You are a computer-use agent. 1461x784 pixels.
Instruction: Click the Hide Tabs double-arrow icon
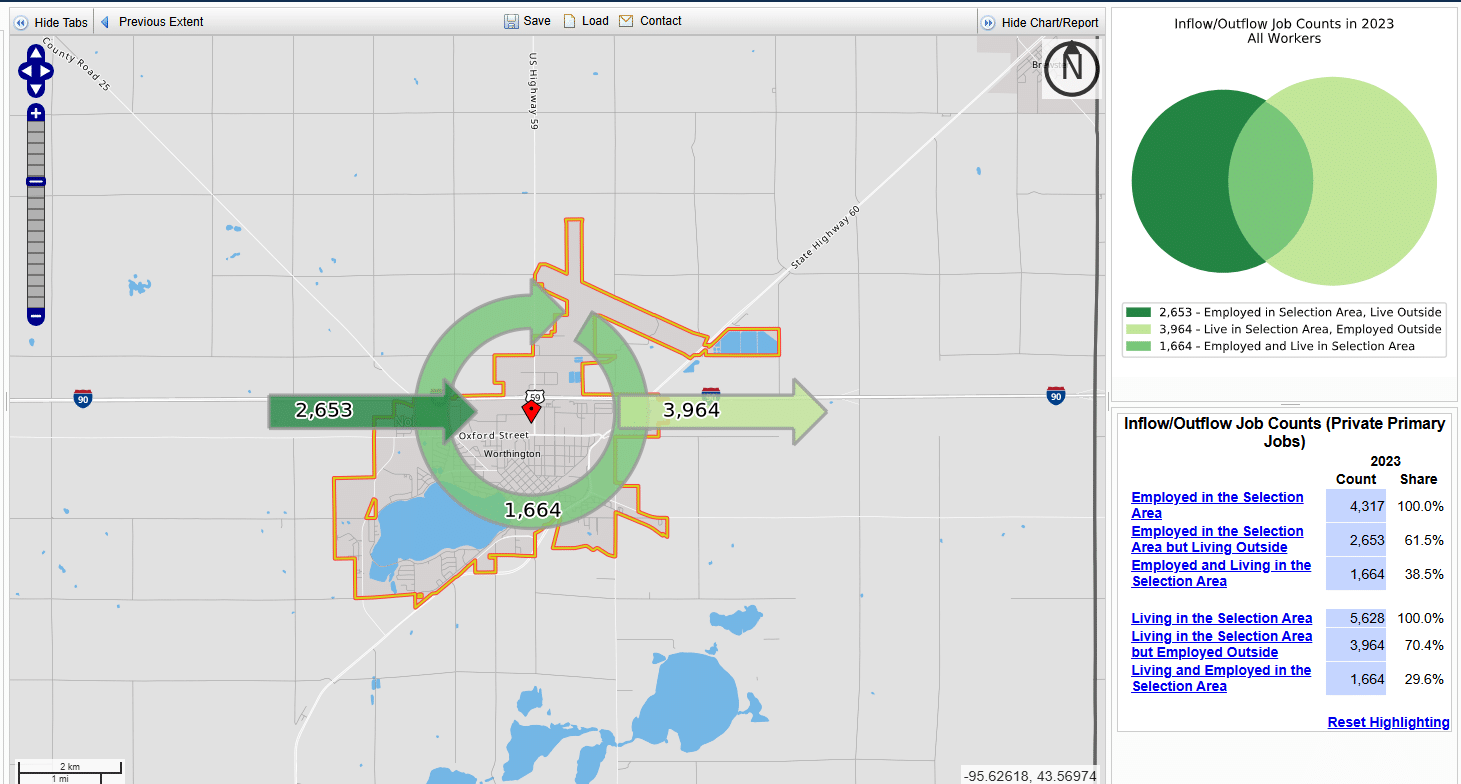point(21,22)
